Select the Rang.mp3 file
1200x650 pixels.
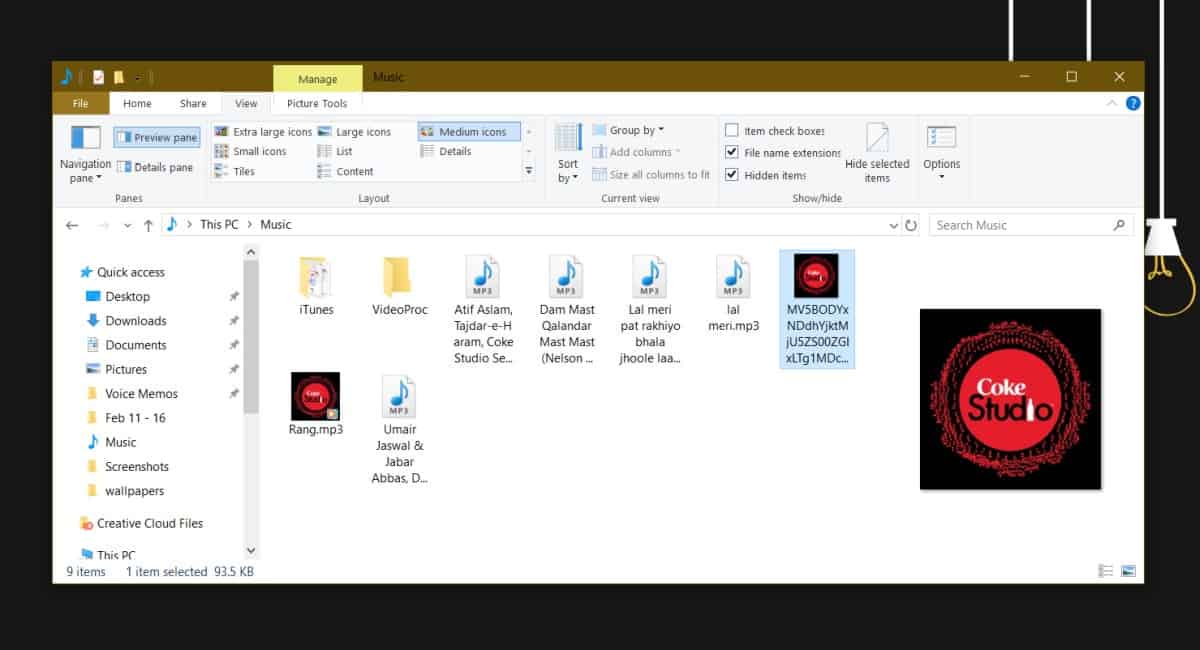[x=316, y=404]
